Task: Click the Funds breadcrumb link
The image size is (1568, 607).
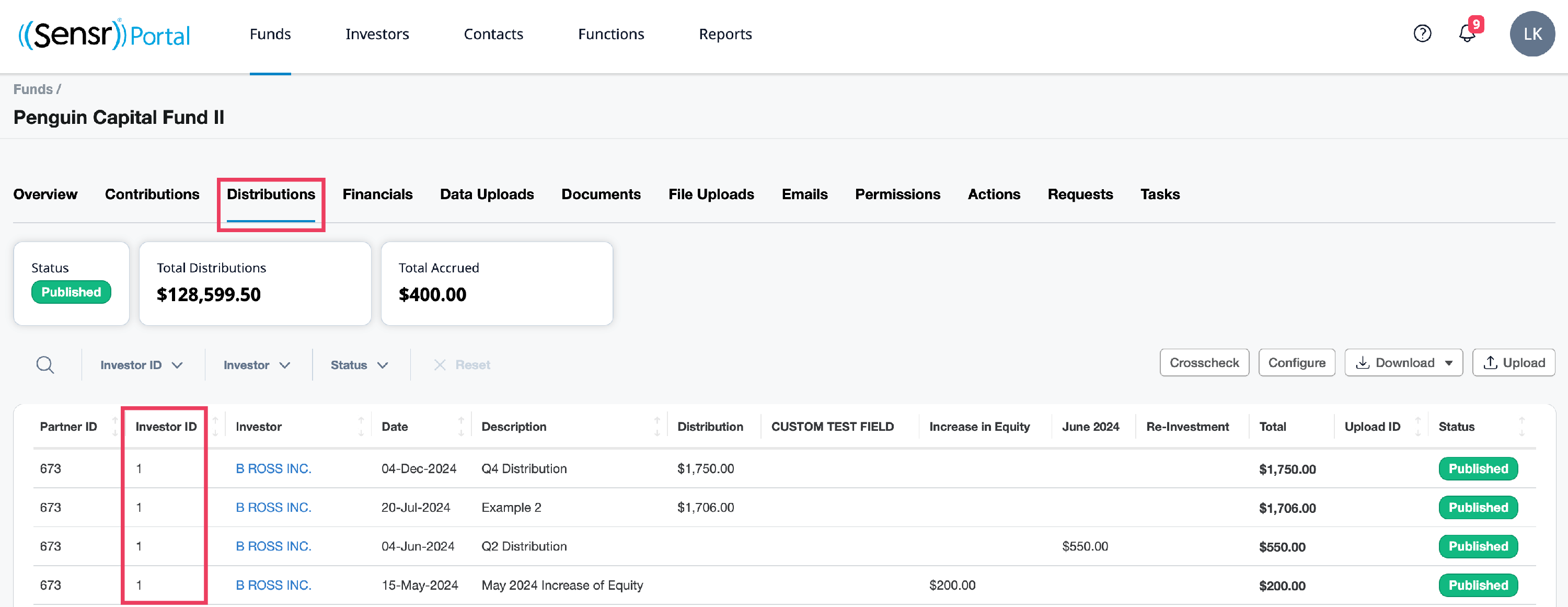Action: pos(33,89)
